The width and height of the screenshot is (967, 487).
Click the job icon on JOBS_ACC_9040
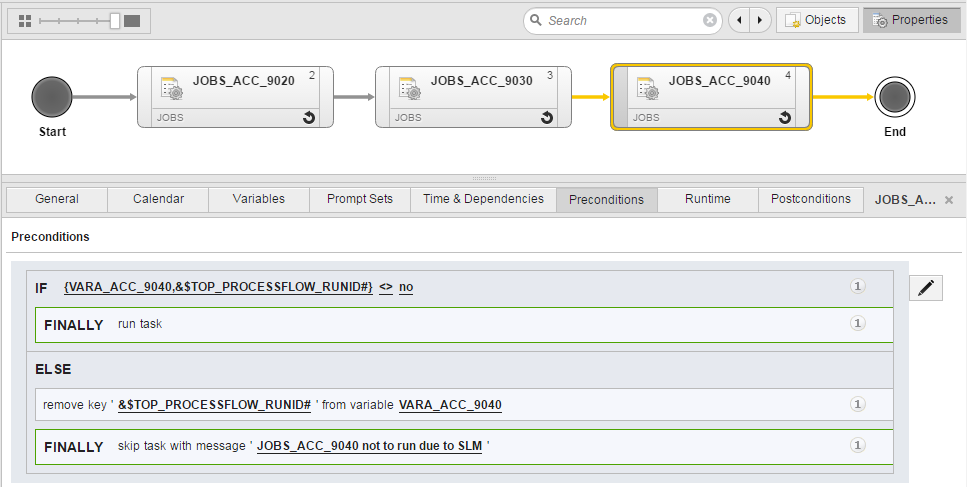tap(649, 87)
